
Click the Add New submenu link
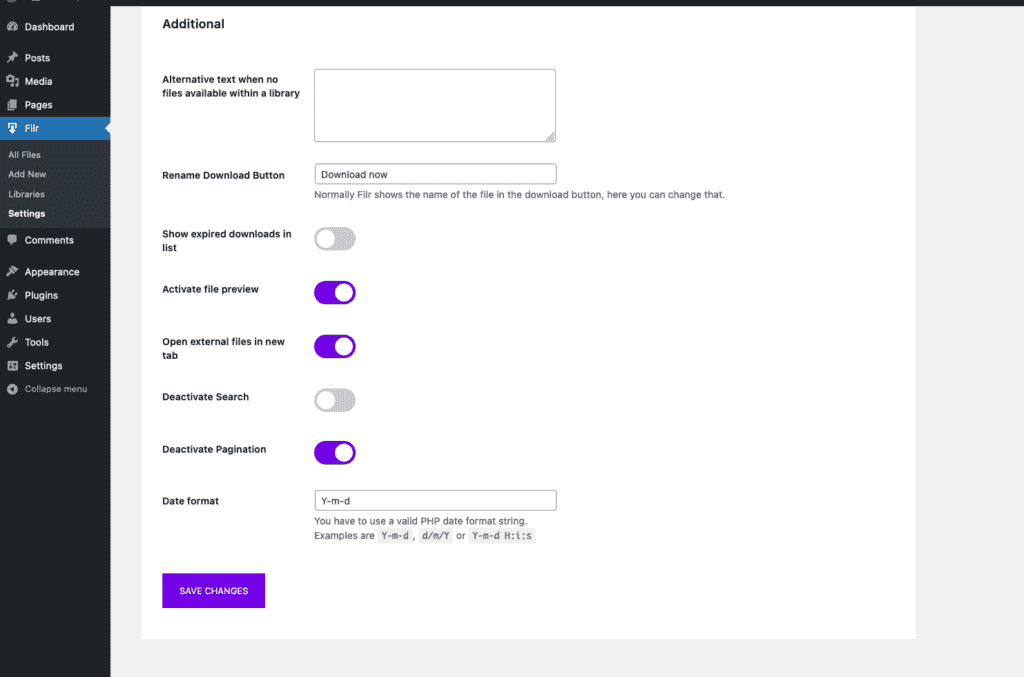pyautogui.click(x=28, y=174)
